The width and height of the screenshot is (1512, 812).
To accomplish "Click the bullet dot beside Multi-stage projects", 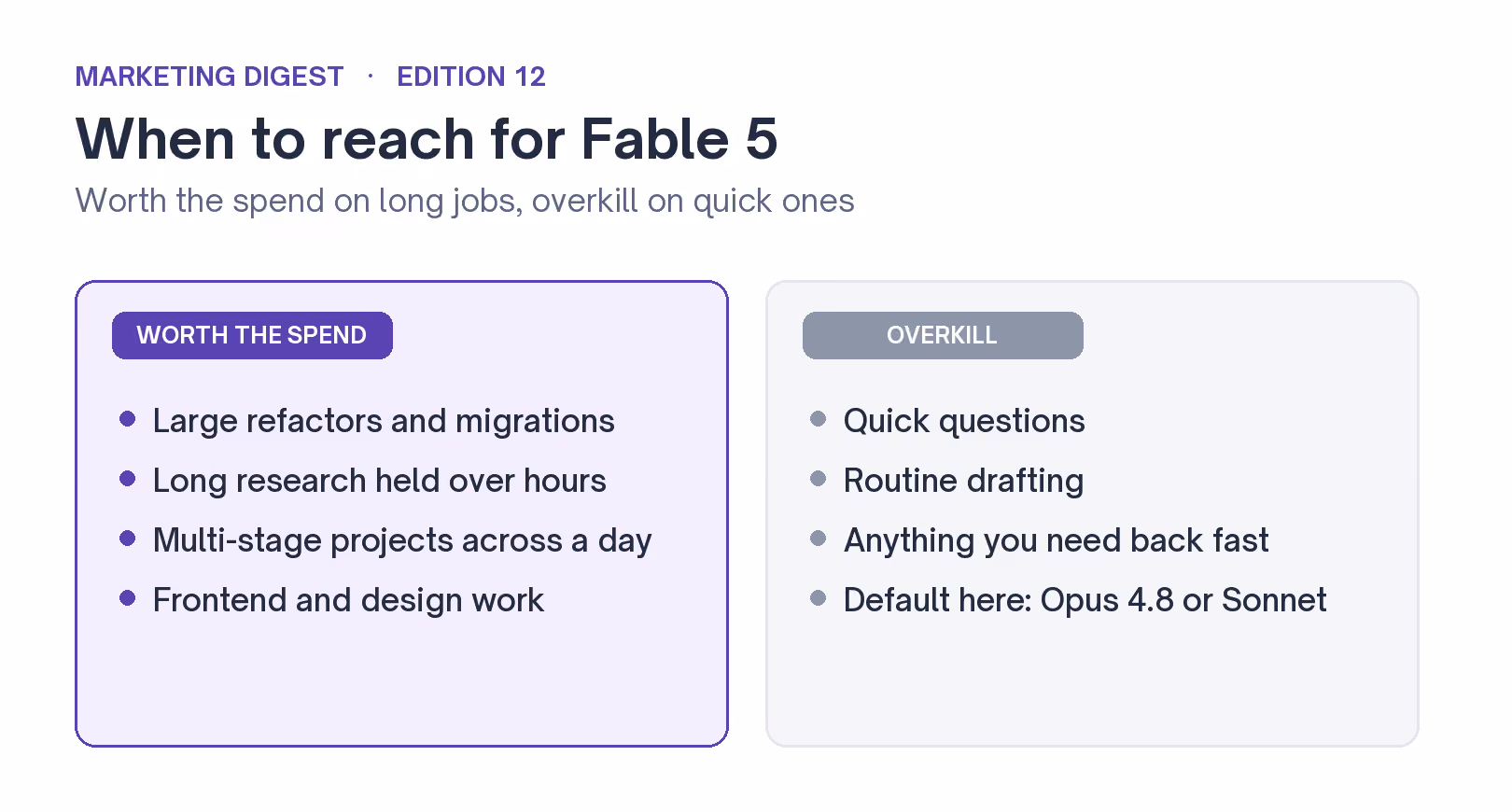I will tap(128, 539).
